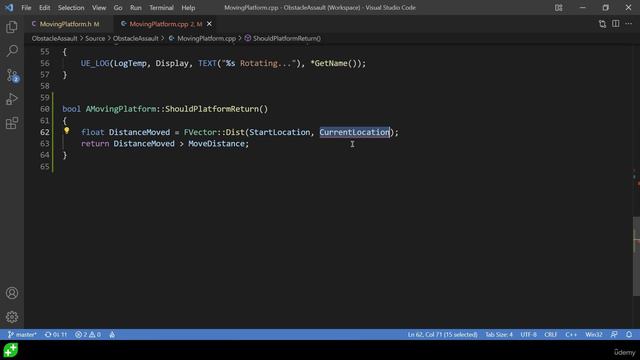Split the editor right
Viewport: 640px width, 360px height.
(x=616, y=24)
